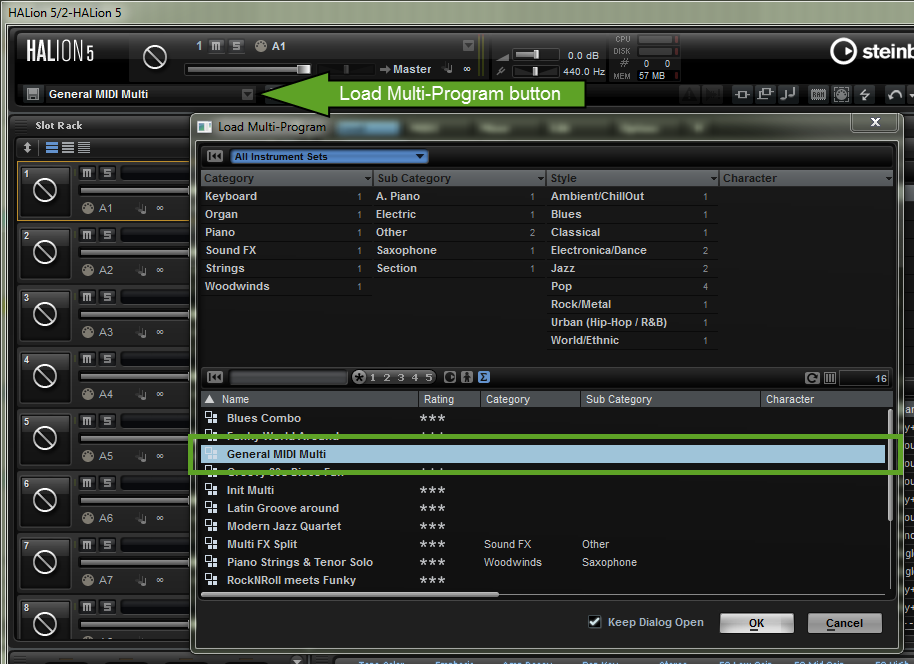Close the Load Multi-Program dialog

point(875,121)
